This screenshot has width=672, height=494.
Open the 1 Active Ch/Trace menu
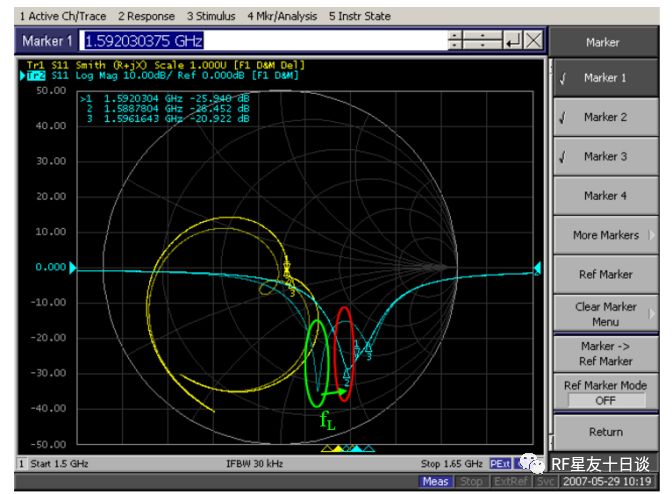click(x=63, y=16)
